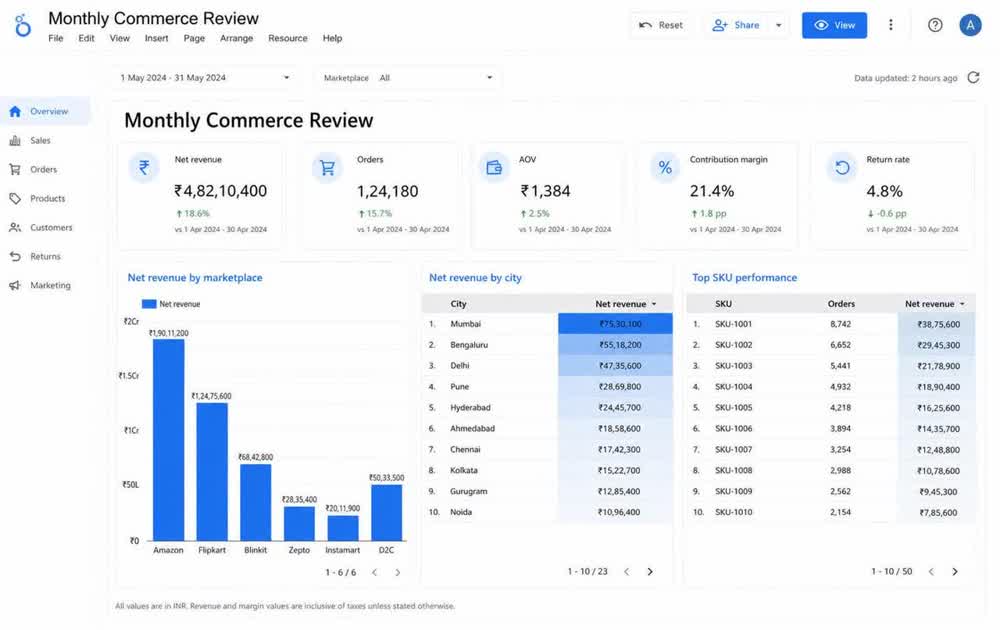Click the wallet icon on AOV card

pyautogui.click(x=494, y=168)
